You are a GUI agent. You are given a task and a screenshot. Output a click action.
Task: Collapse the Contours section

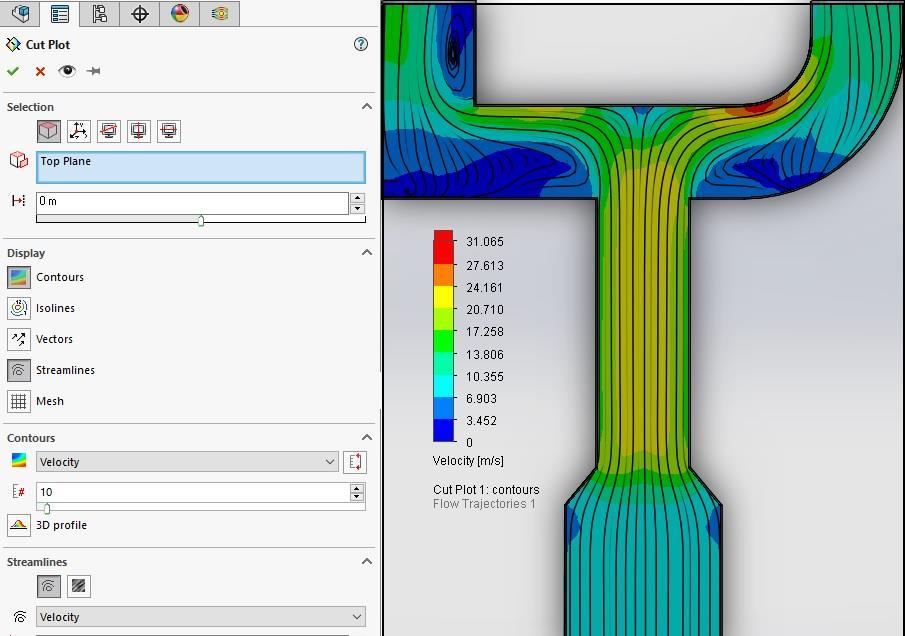[367, 437]
